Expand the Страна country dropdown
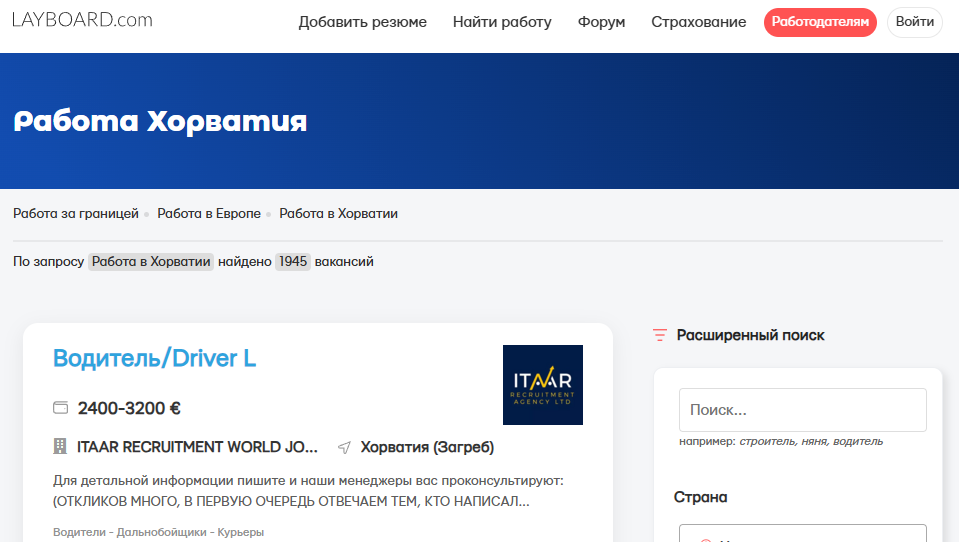This screenshot has width=959, height=542. 802,533
